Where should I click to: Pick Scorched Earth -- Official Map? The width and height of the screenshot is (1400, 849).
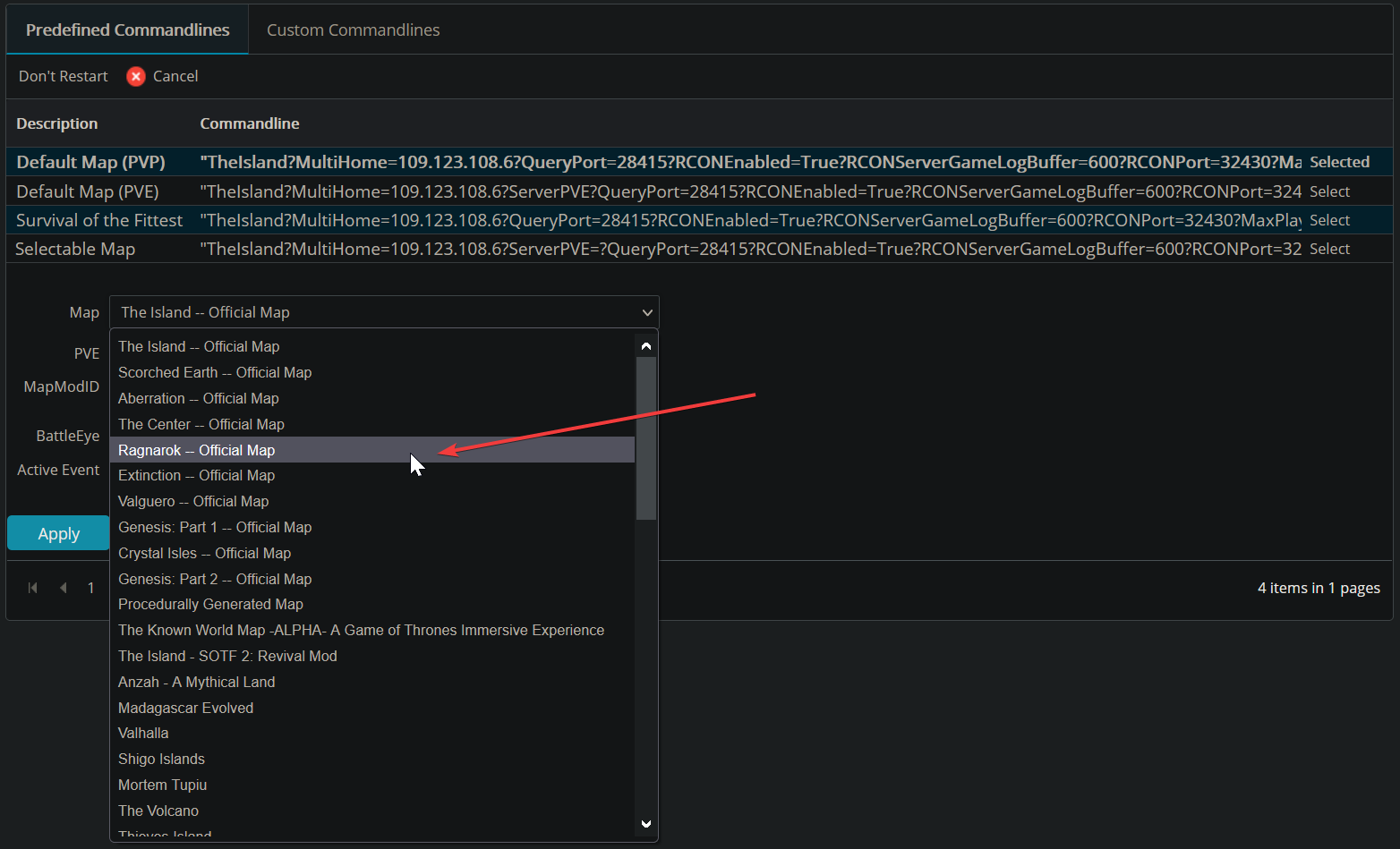(x=215, y=372)
